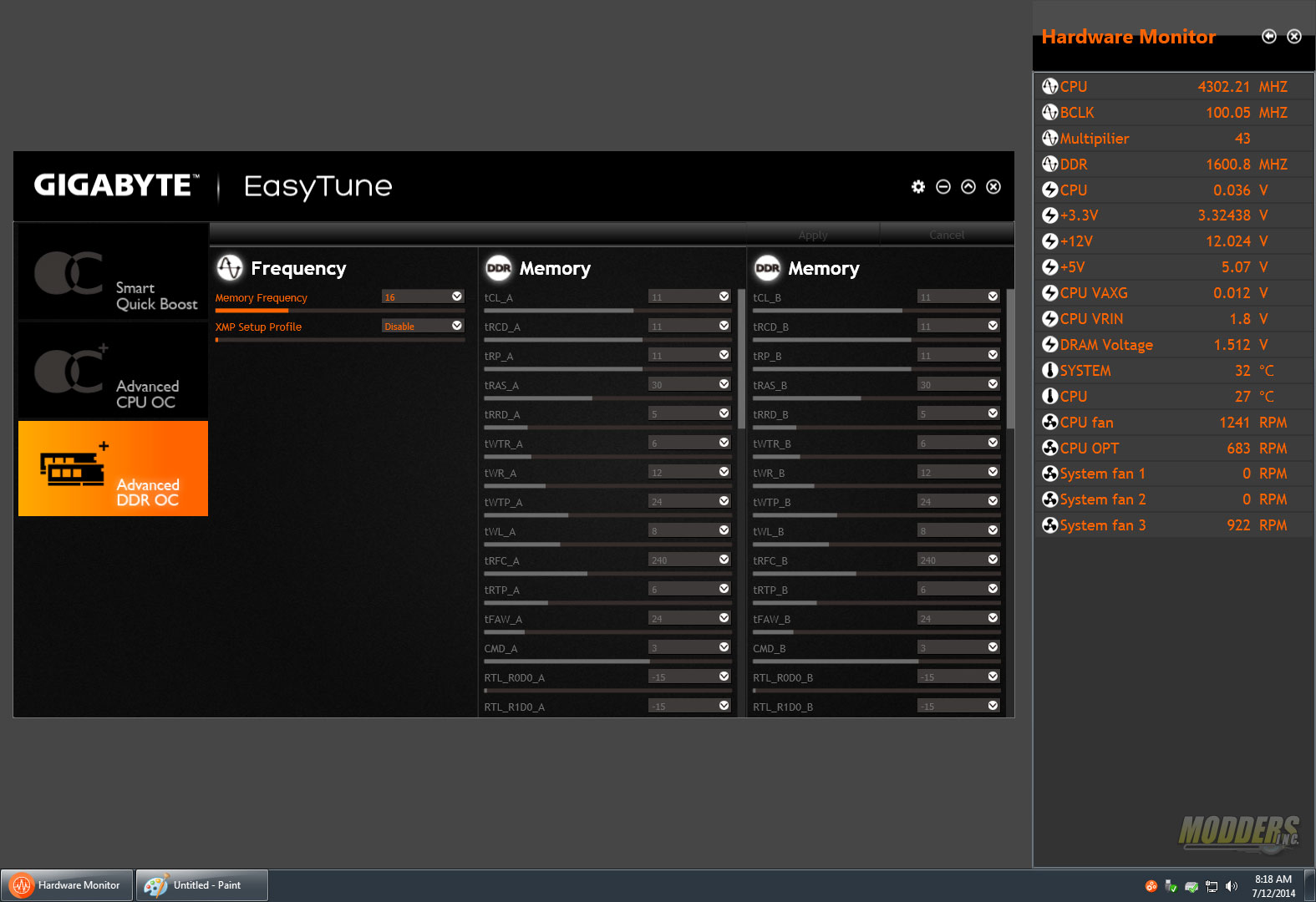This screenshot has width=1316, height=902.
Task: Click the +12V voltage bolt icon
Action: 1050,241
